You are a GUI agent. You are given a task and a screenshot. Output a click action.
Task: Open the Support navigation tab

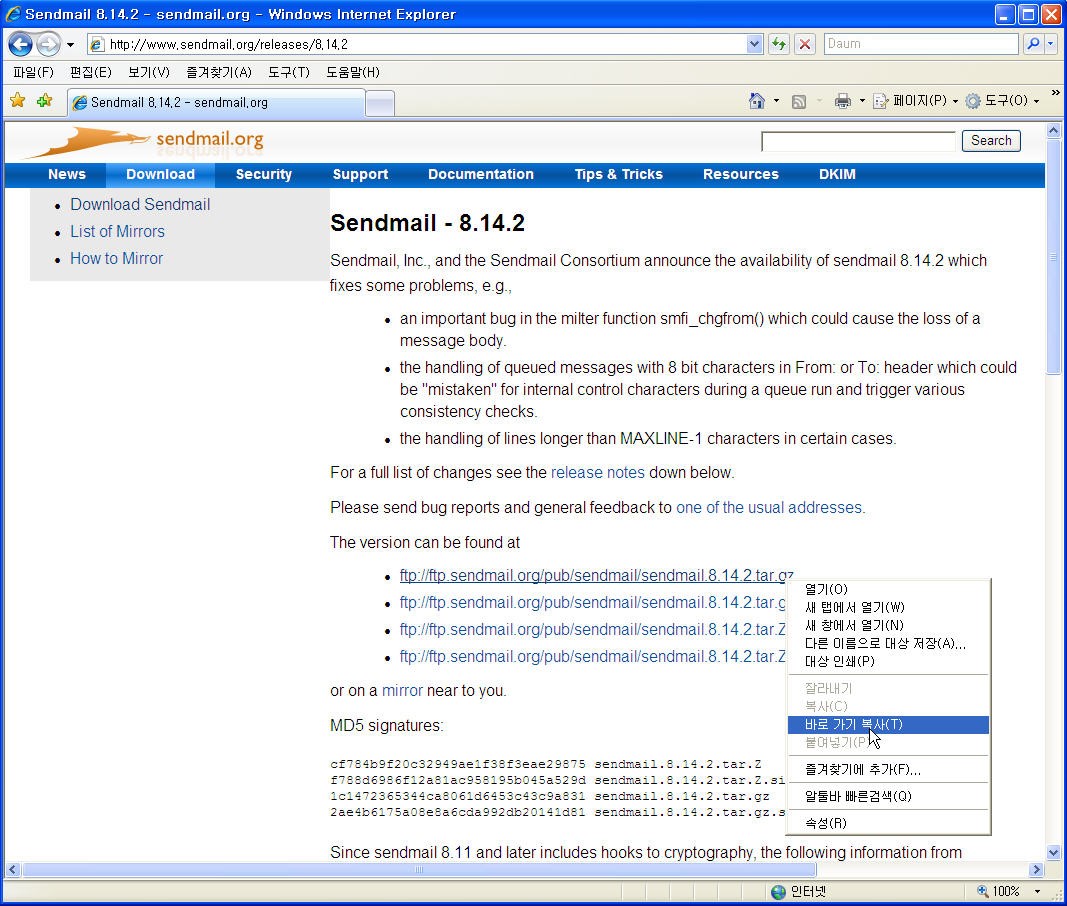pos(360,174)
